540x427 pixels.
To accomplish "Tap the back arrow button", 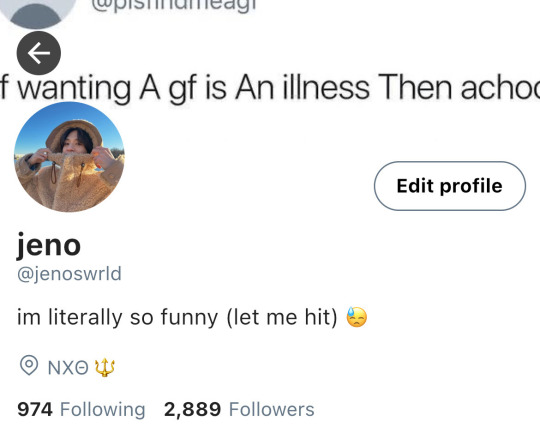I will pyautogui.click(x=39, y=53).
